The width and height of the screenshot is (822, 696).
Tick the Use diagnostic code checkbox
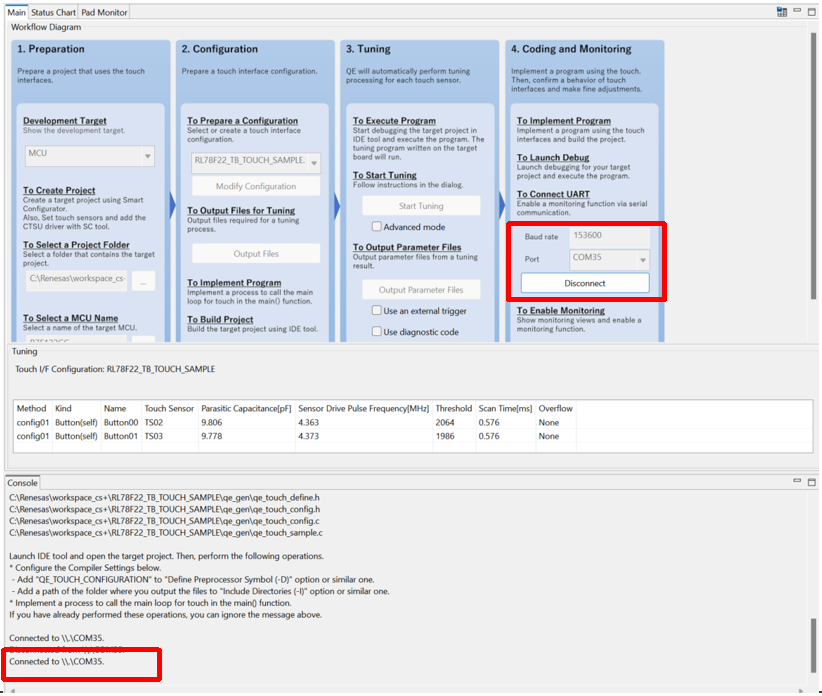coord(377,332)
